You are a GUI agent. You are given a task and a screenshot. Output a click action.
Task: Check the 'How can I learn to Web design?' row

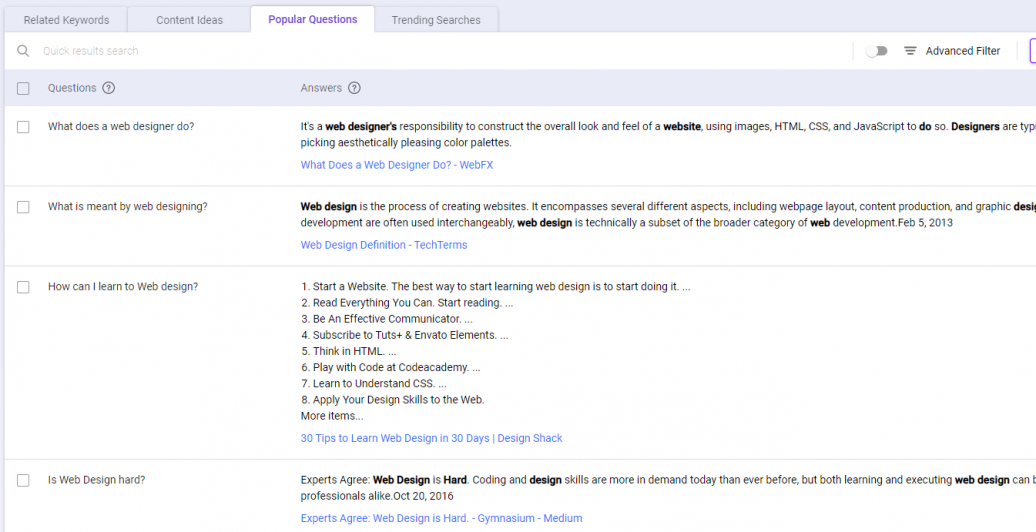coord(23,287)
